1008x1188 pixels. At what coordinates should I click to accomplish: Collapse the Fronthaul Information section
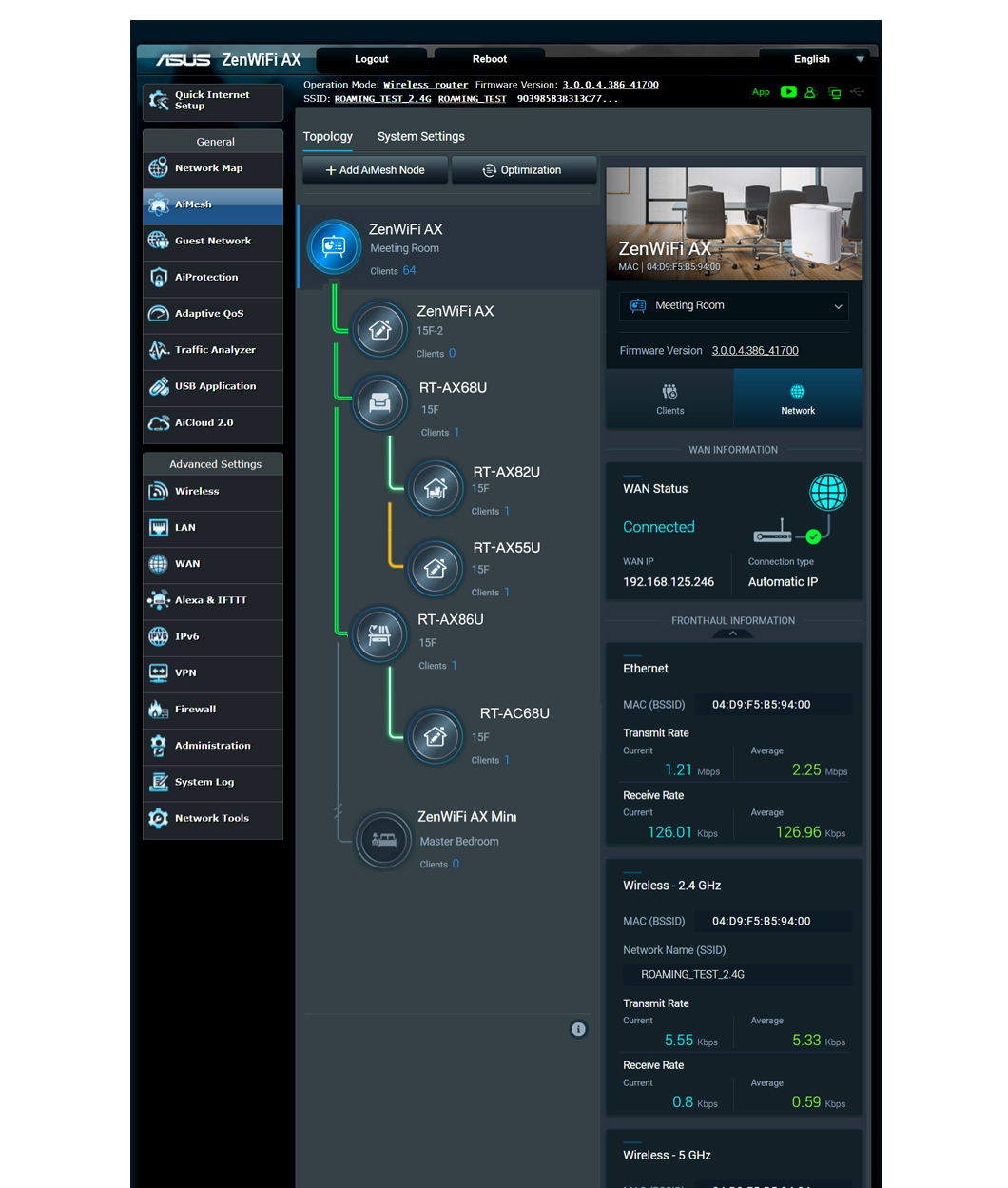point(733,633)
